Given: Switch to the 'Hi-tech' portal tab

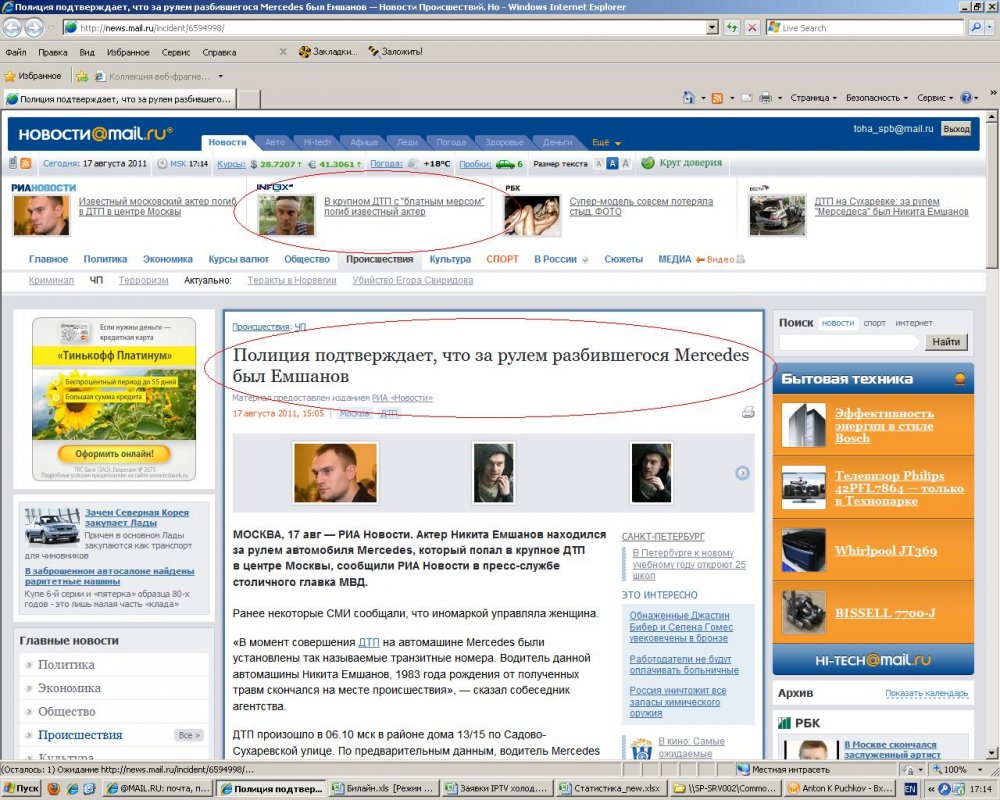Looking at the screenshot, I should tap(317, 143).
